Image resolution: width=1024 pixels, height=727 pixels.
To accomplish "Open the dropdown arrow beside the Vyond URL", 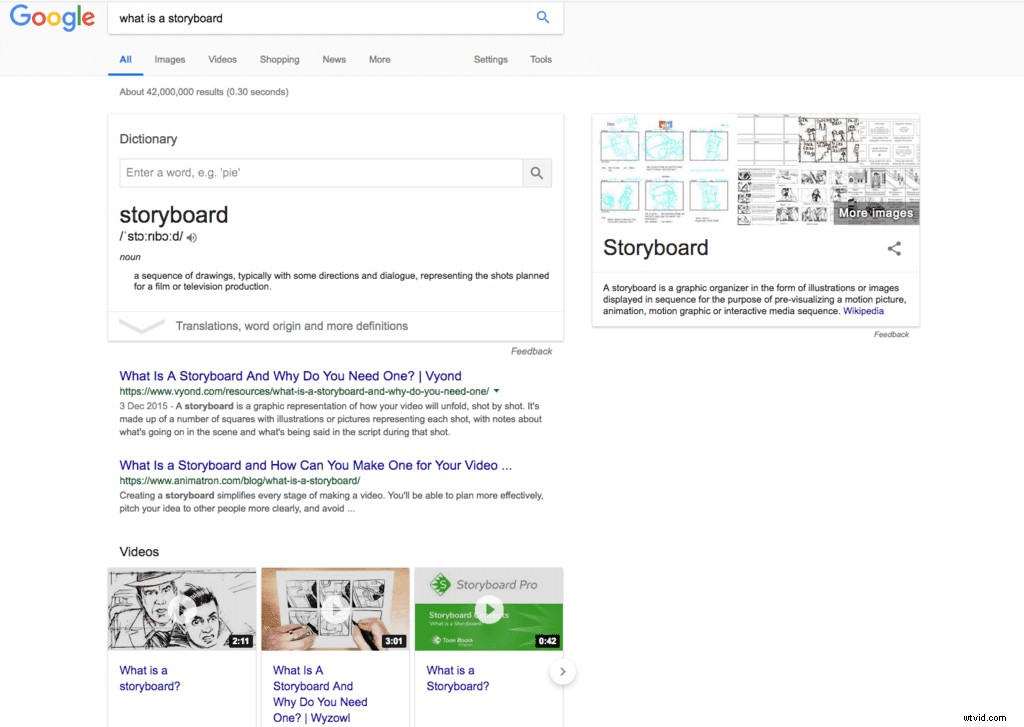I will 495,392.
